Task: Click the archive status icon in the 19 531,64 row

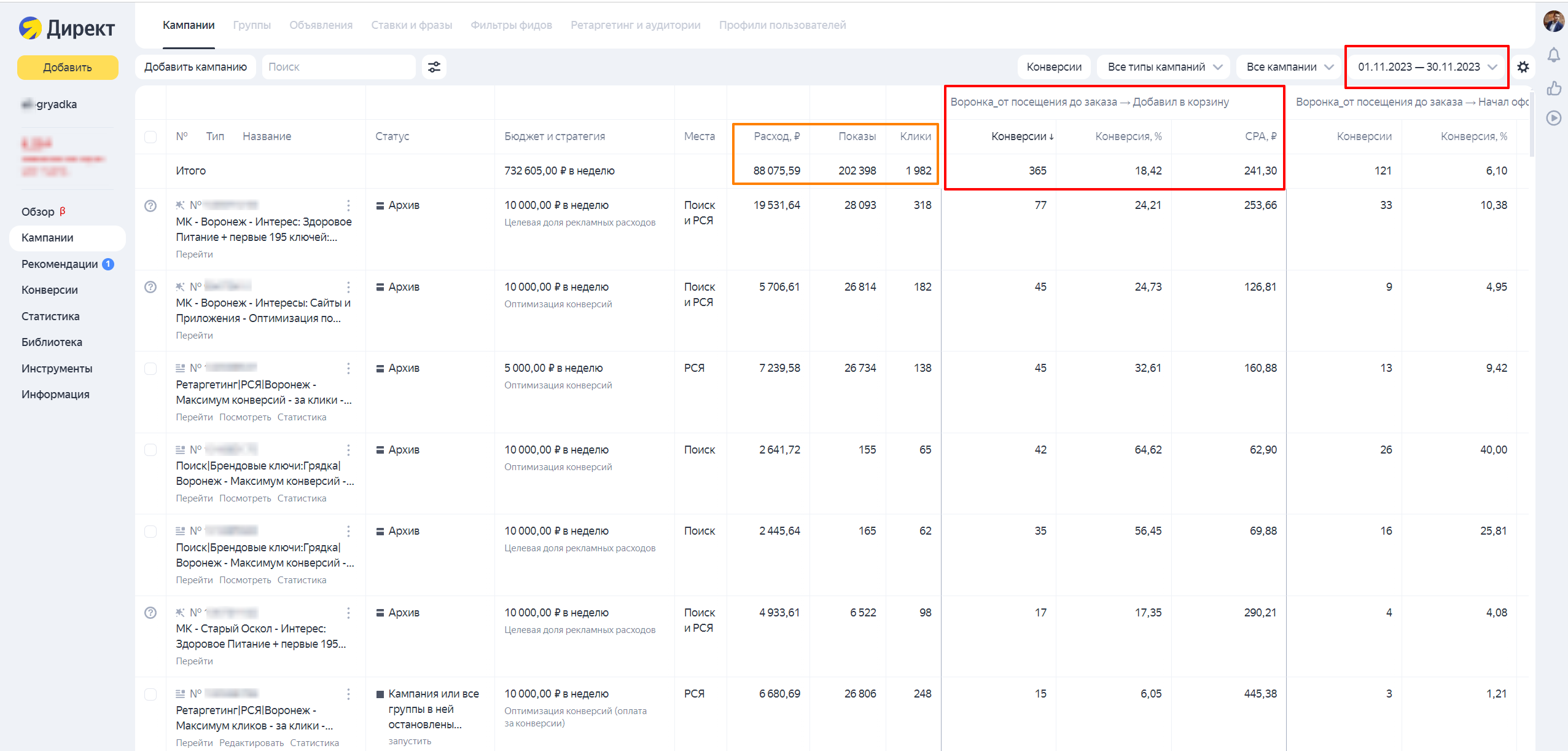Action: coord(380,205)
